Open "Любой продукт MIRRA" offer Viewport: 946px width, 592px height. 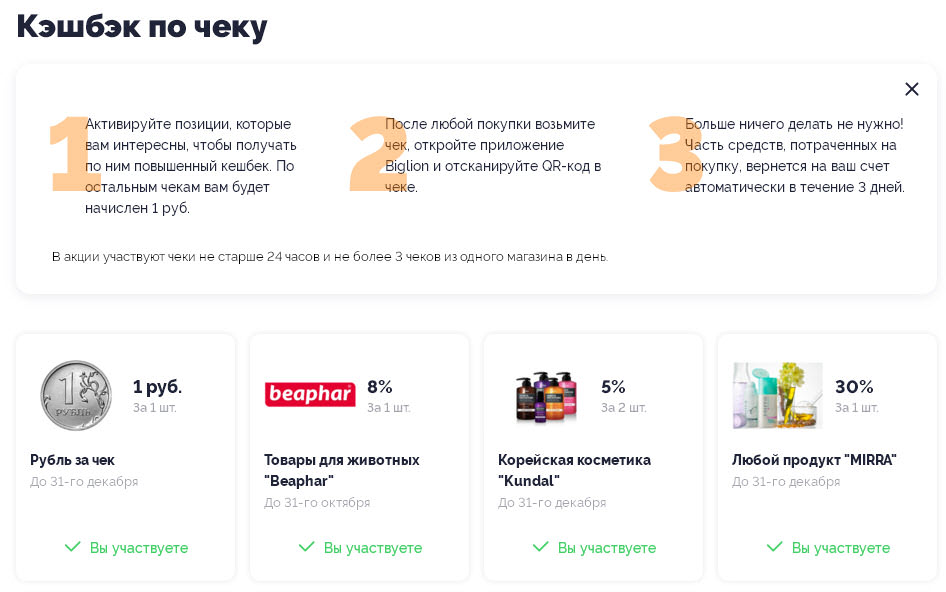pos(814,460)
